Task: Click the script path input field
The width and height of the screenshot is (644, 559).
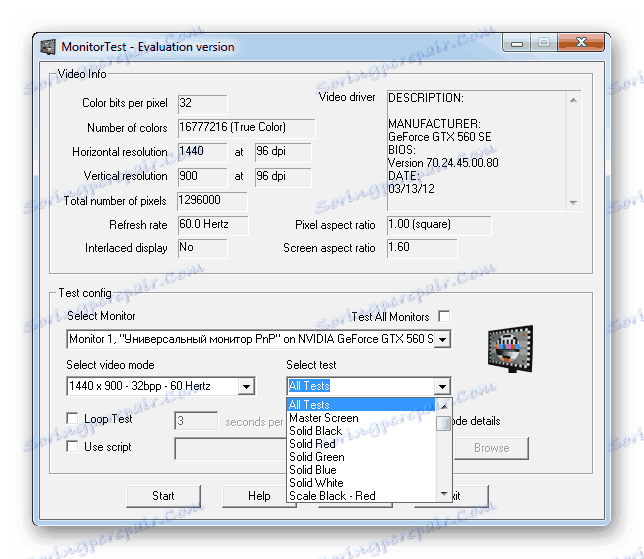Action: point(231,449)
